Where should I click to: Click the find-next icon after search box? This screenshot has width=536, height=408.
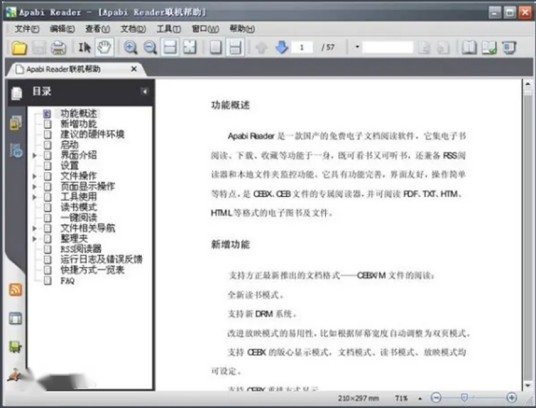click(x=443, y=47)
